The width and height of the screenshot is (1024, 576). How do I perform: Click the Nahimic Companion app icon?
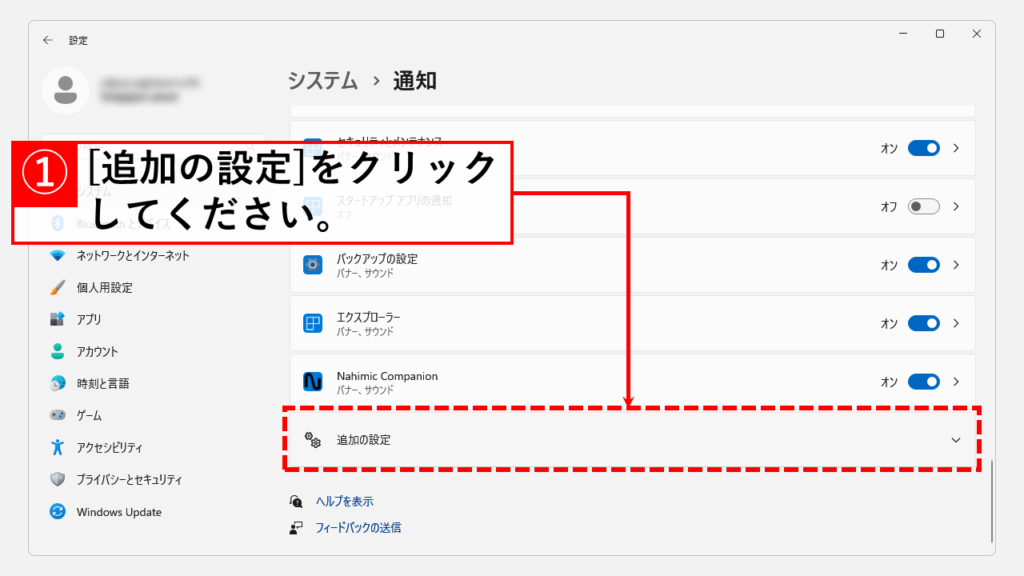click(x=313, y=382)
